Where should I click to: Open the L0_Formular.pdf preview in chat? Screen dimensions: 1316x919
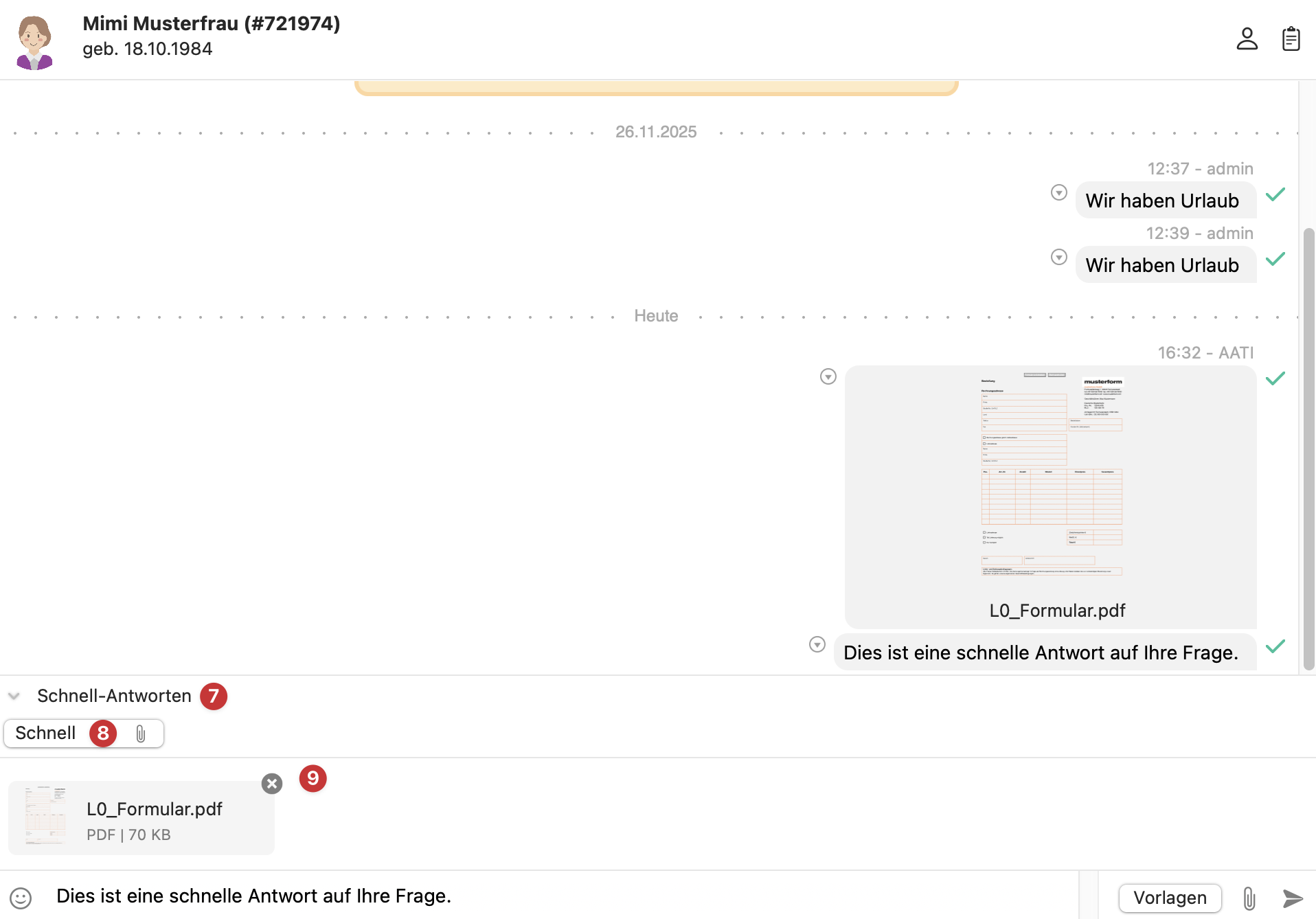1051,481
